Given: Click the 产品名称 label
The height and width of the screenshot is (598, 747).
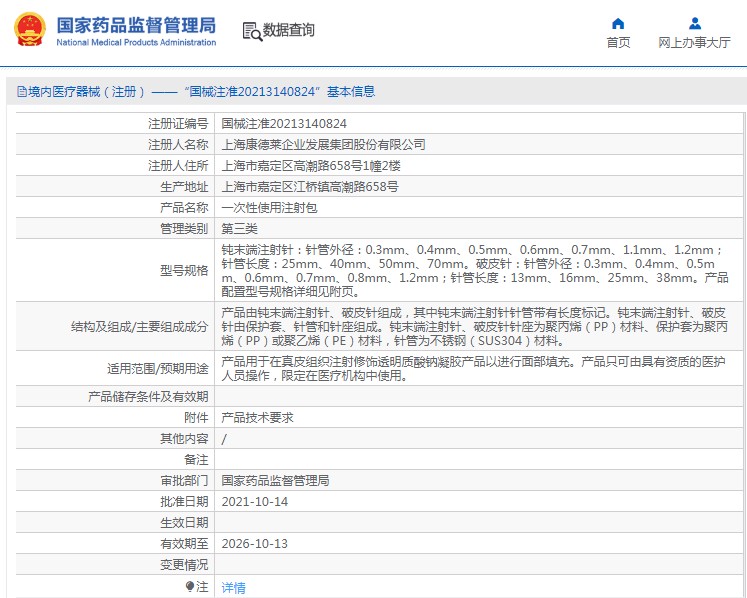Looking at the screenshot, I should pyautogui.click(x=184, y=208).
